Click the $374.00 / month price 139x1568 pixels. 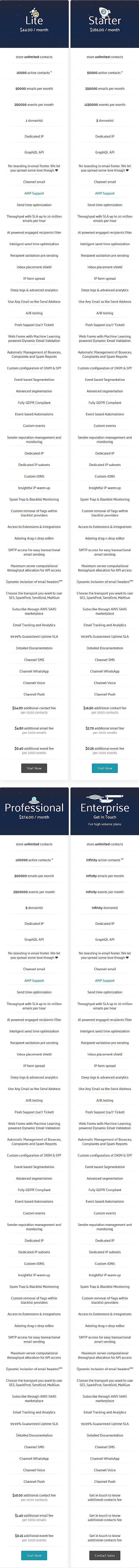pyautogui.click(x=34, y=817)
